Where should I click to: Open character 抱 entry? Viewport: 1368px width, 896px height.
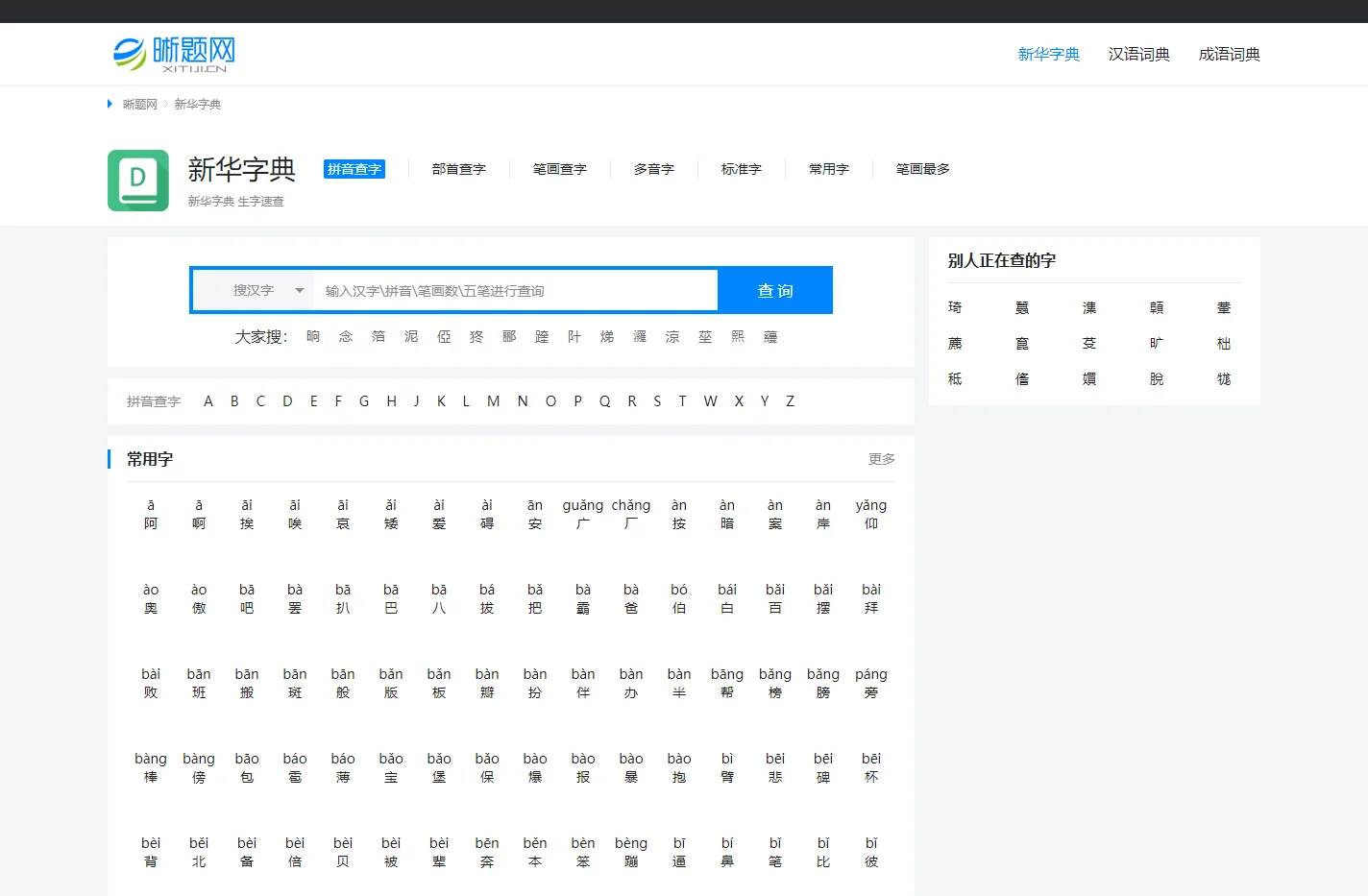pyautogui.click(x=679, y=767)
